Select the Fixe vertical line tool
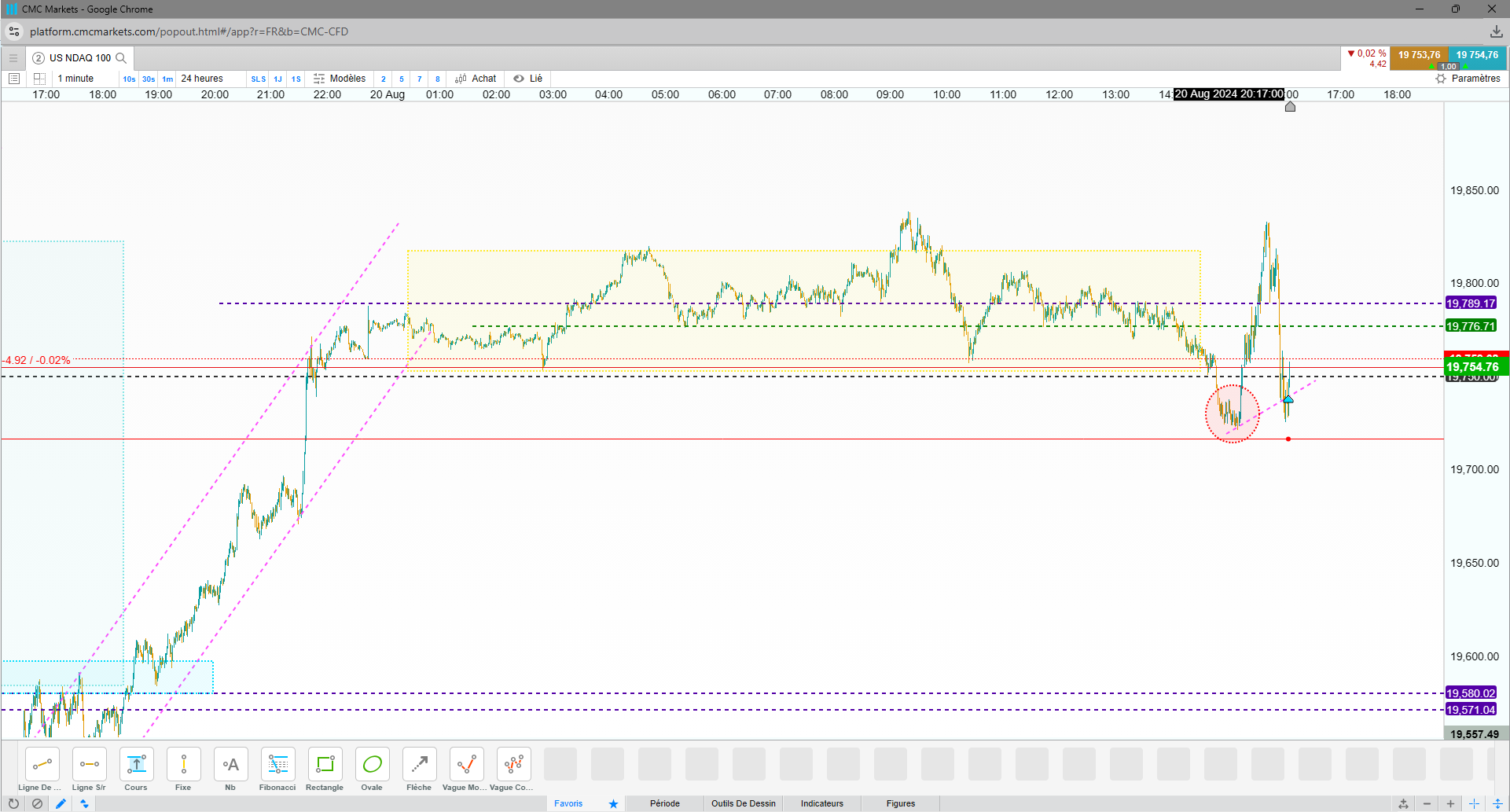Viewport: 1510px width, 812px height. click(x=183, y=764)
